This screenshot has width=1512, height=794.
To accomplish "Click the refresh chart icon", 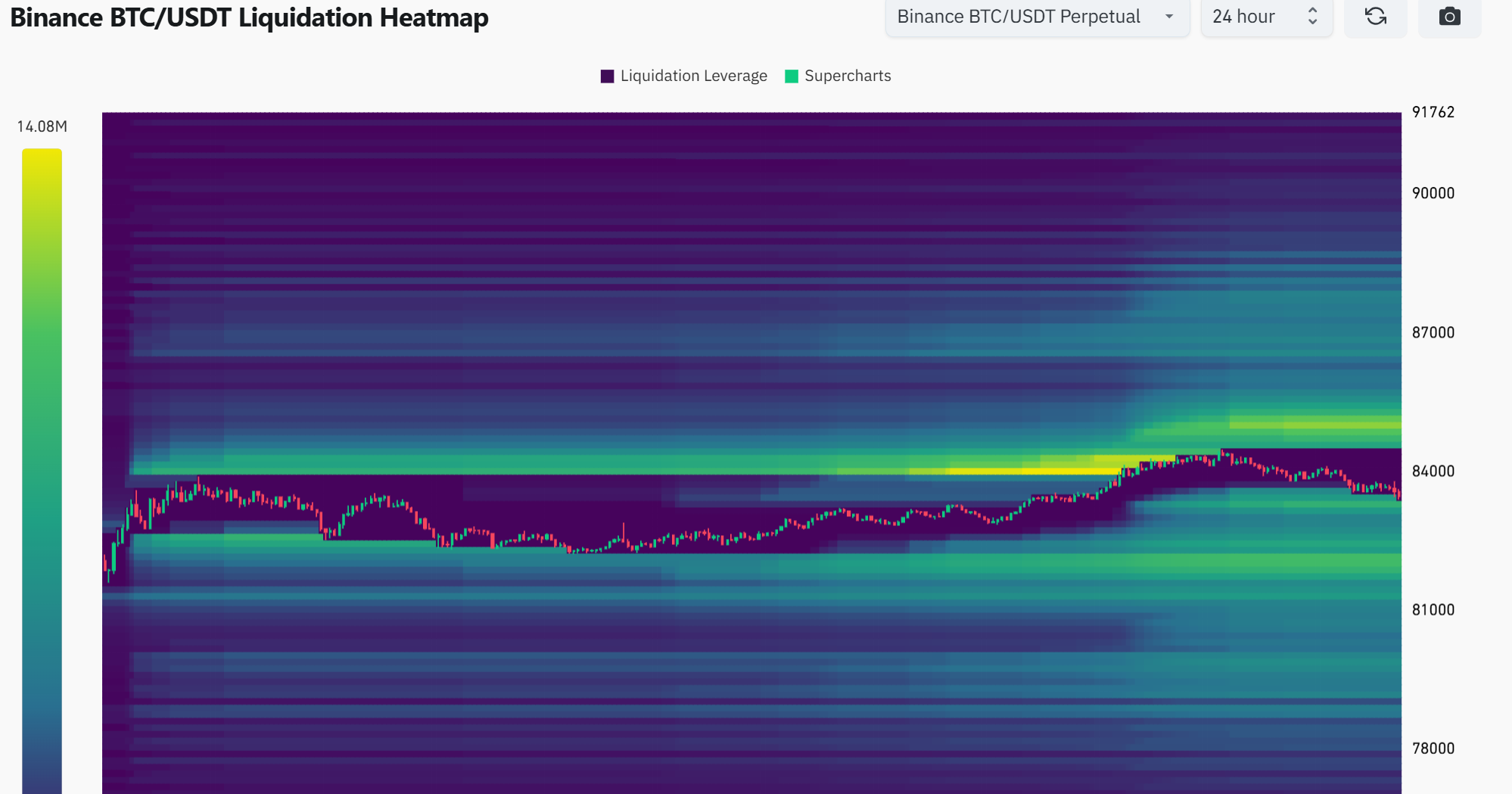I will (1375, 17).
